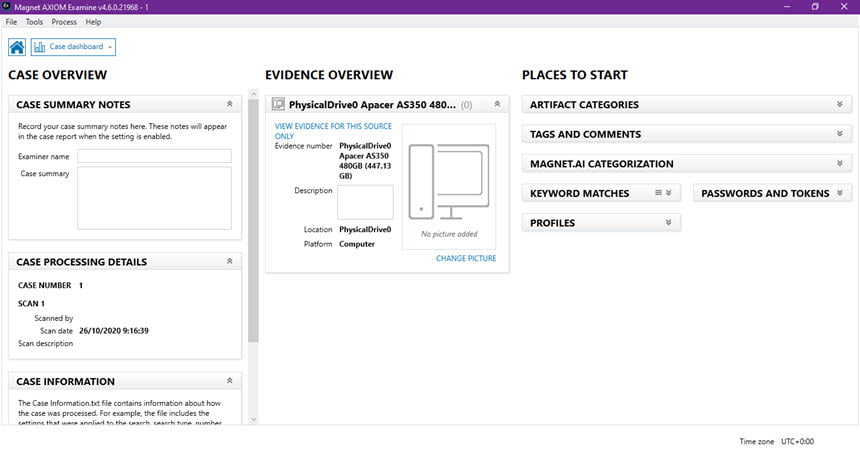
Task: Click the PhysicalDrive0 evidence source icon
Action: click(x=278, y=104)
